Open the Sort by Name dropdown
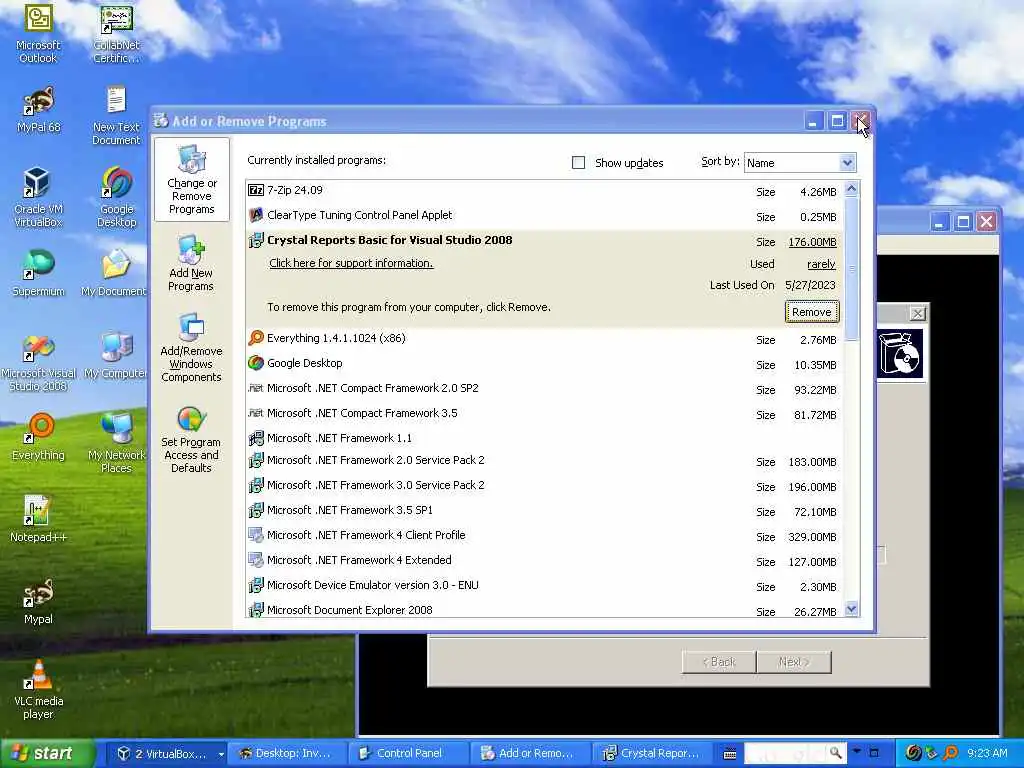The height and width of the screenshot is (768, 1024). click(x=847, y=163)
